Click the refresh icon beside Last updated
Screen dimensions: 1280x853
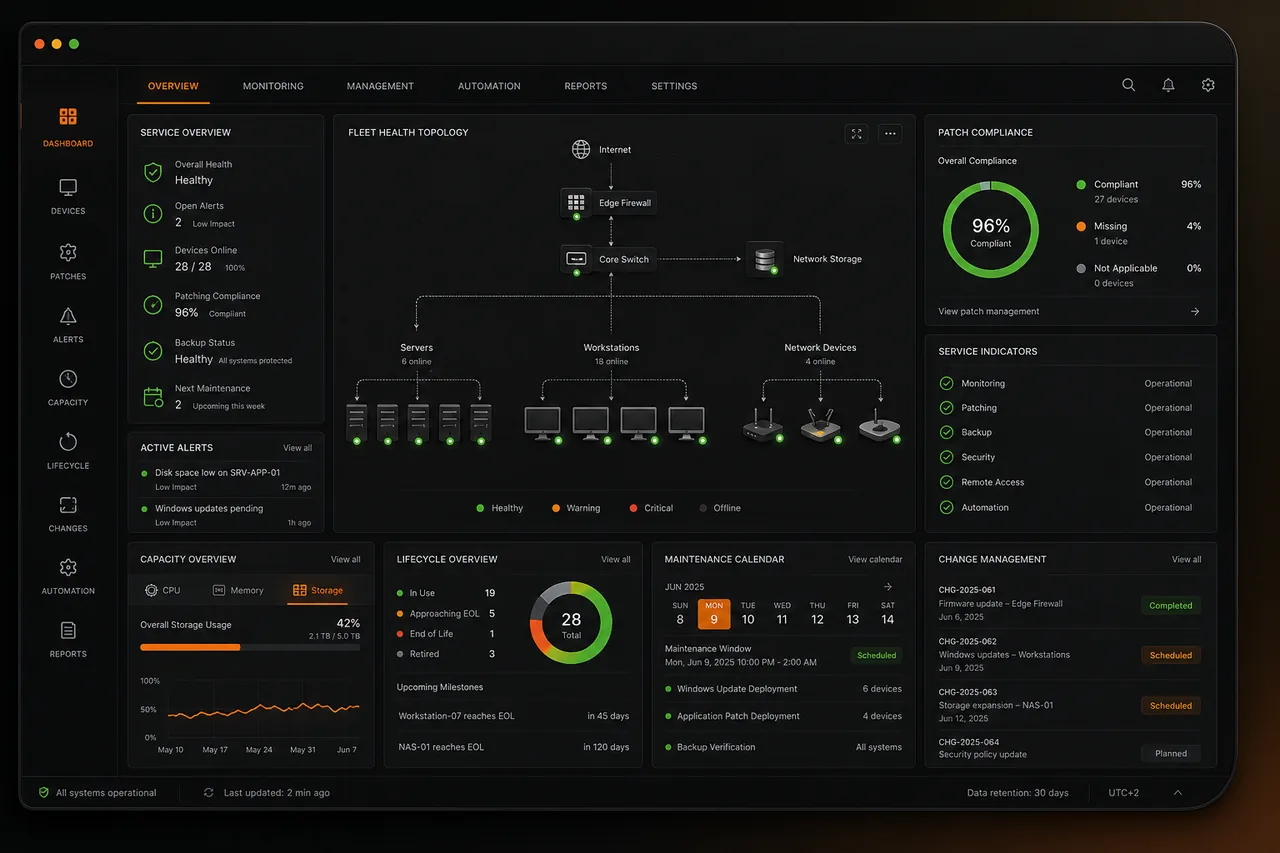click(x=209, y=792)
